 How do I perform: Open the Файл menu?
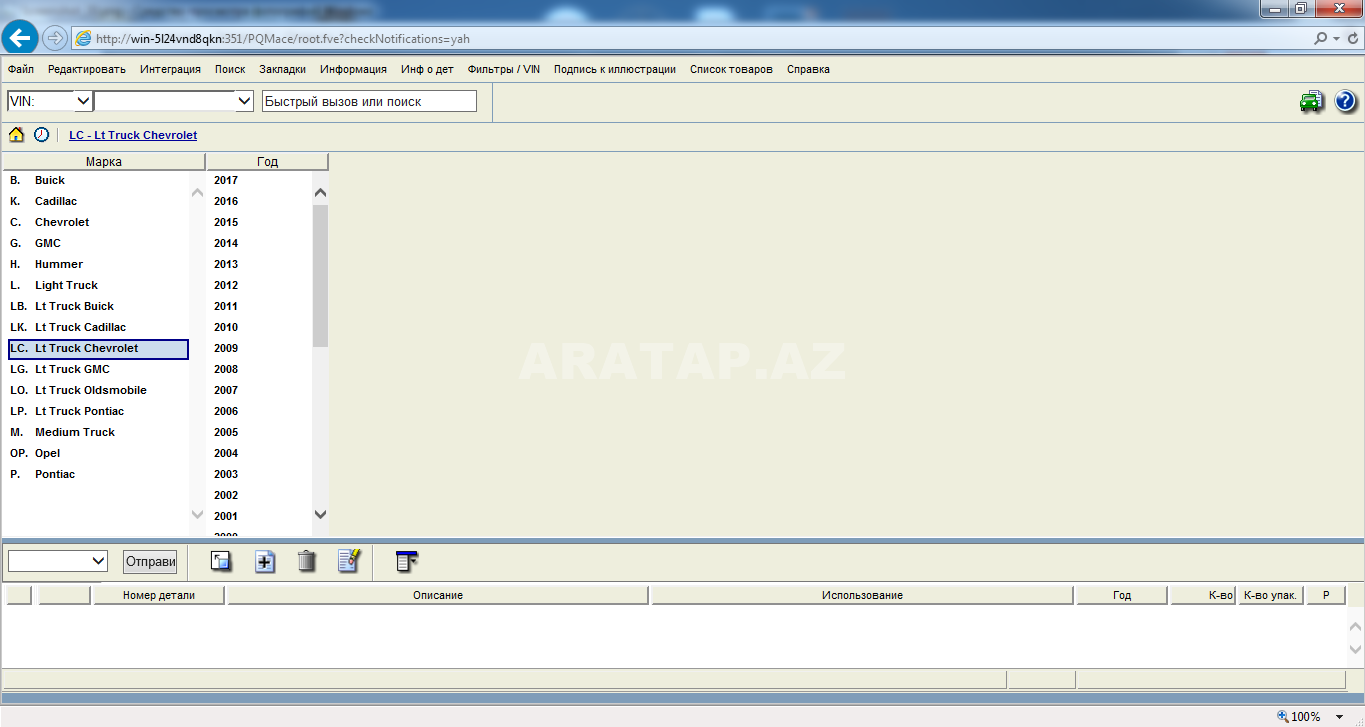(21, 69)
